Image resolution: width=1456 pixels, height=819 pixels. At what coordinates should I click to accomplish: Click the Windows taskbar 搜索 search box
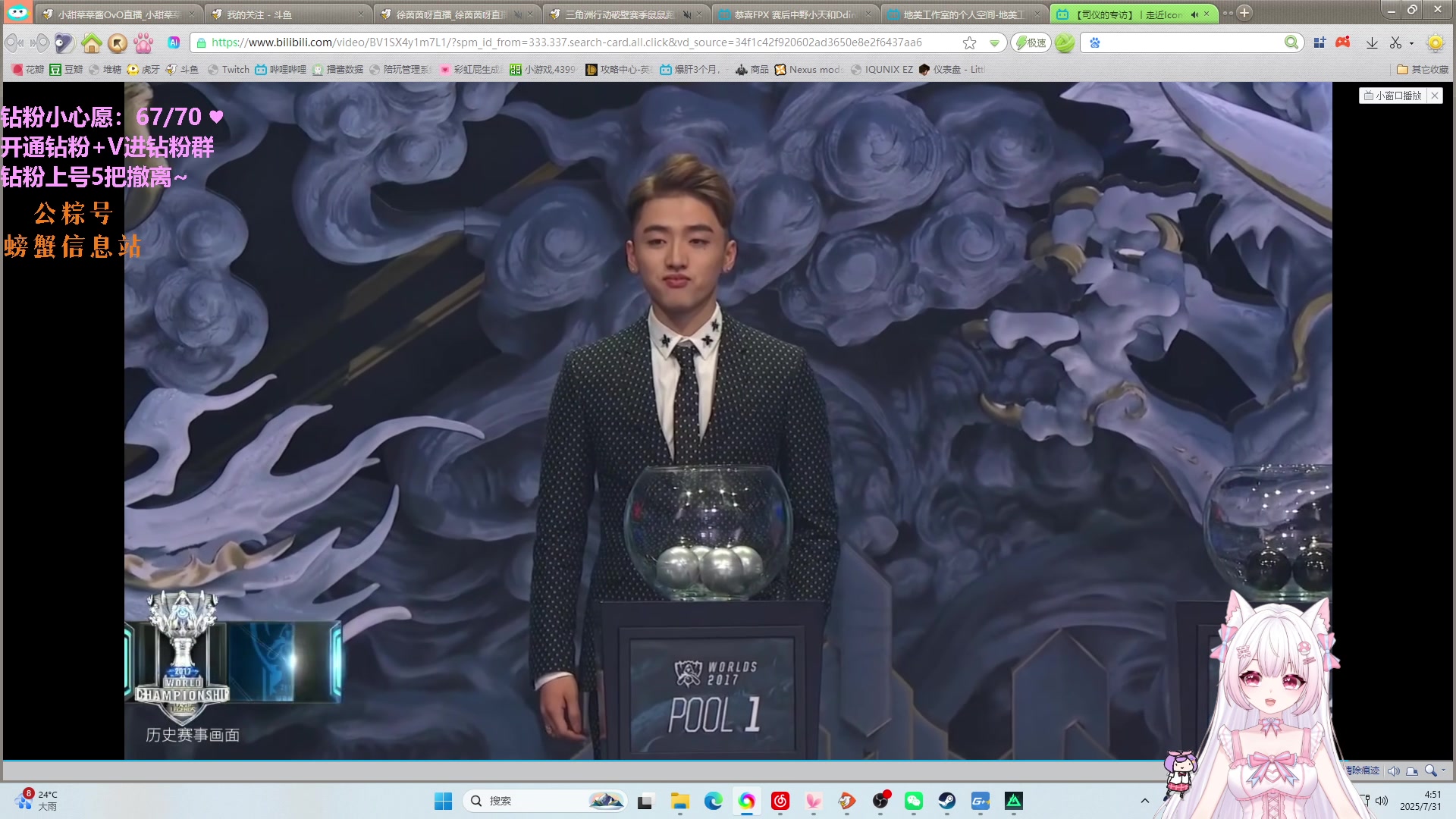pyautogui.click(x=544, y=801)
